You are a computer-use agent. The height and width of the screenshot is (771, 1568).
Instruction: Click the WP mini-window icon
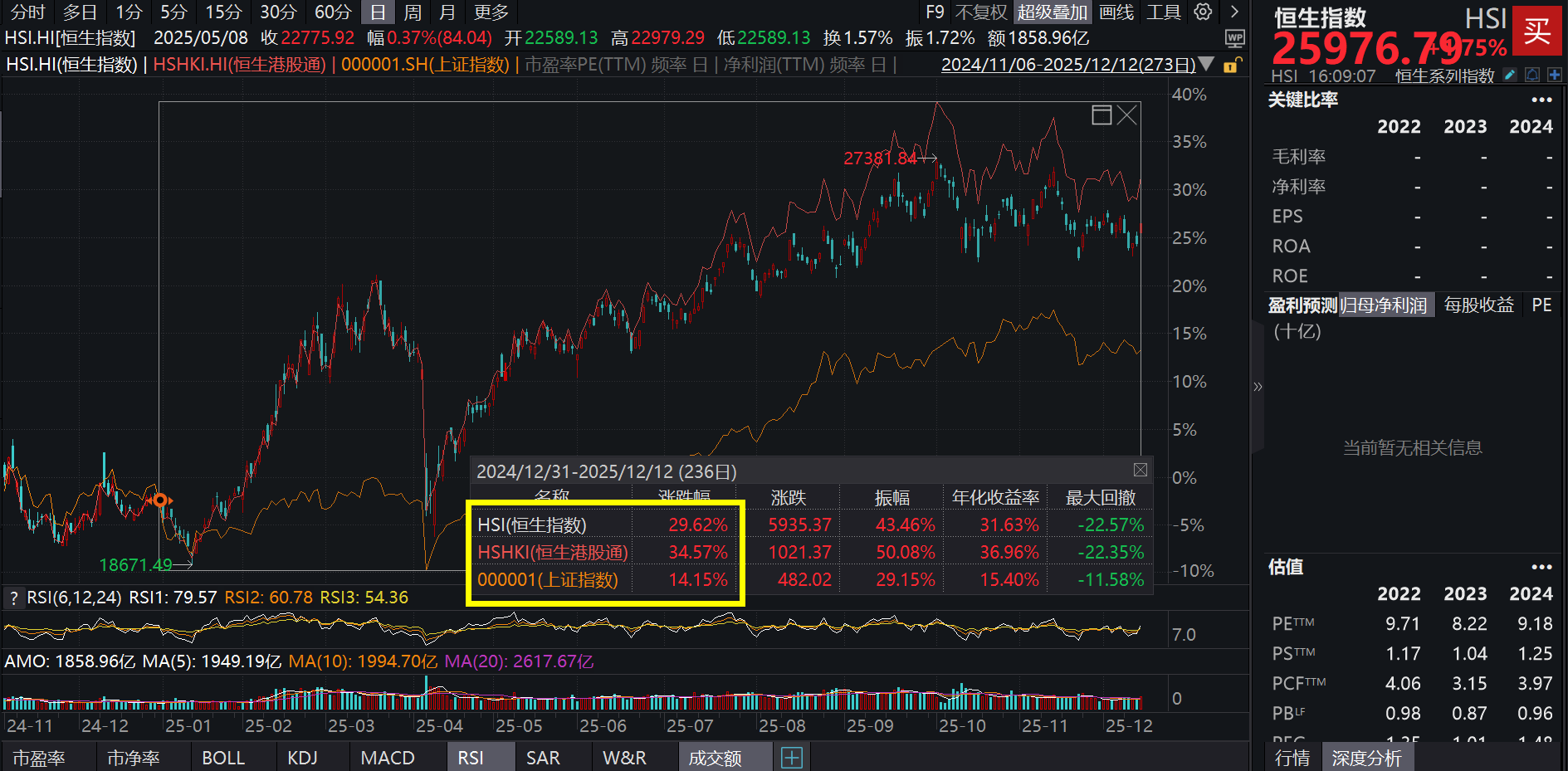(x=1234, y=38)
